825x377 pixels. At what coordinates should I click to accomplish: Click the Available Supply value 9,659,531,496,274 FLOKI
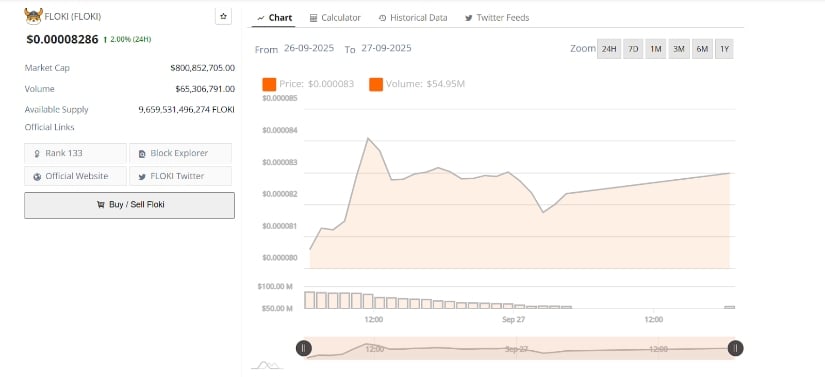click(186, 109)
